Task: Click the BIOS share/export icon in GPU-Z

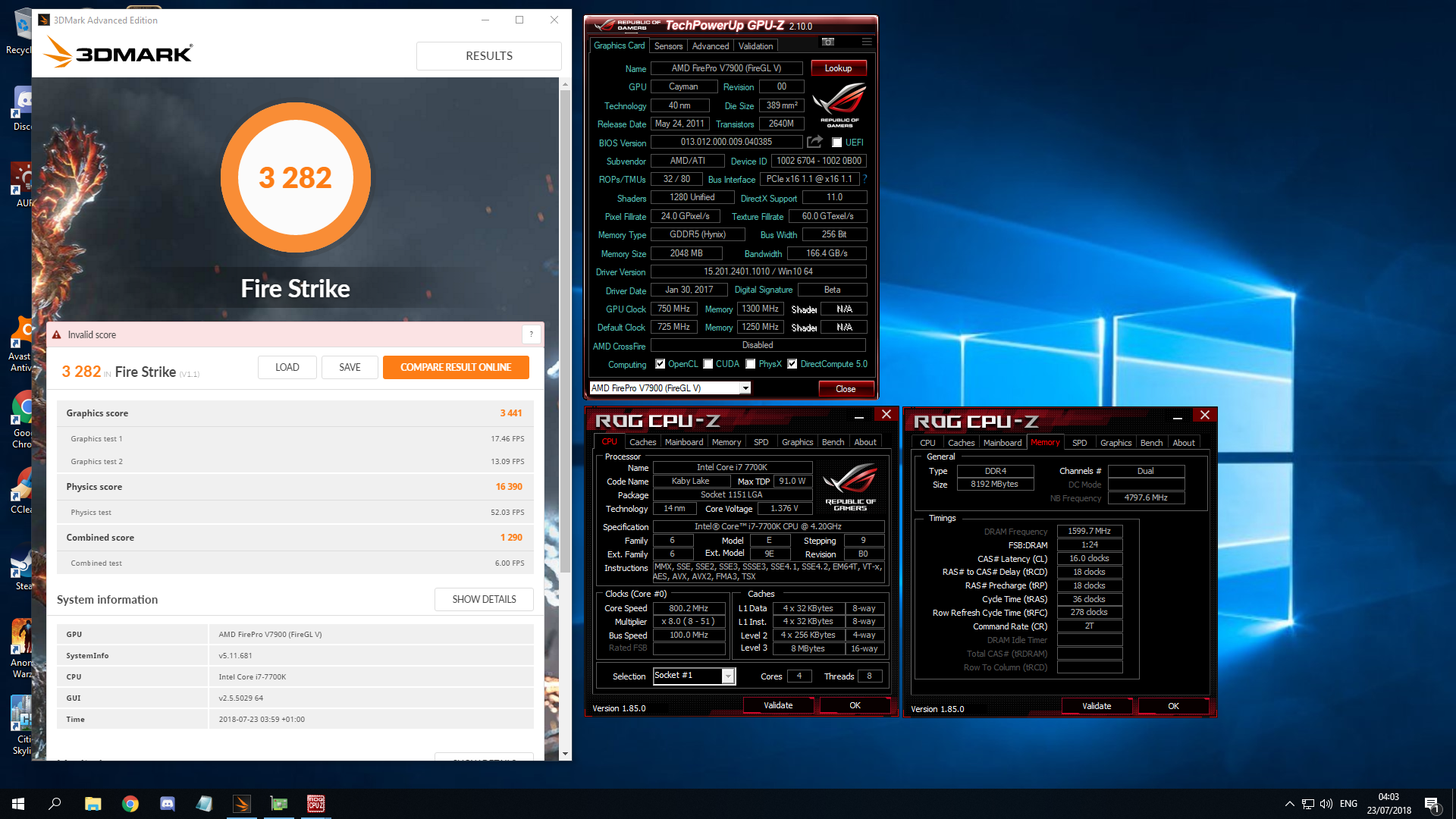Action: point(815,142)
